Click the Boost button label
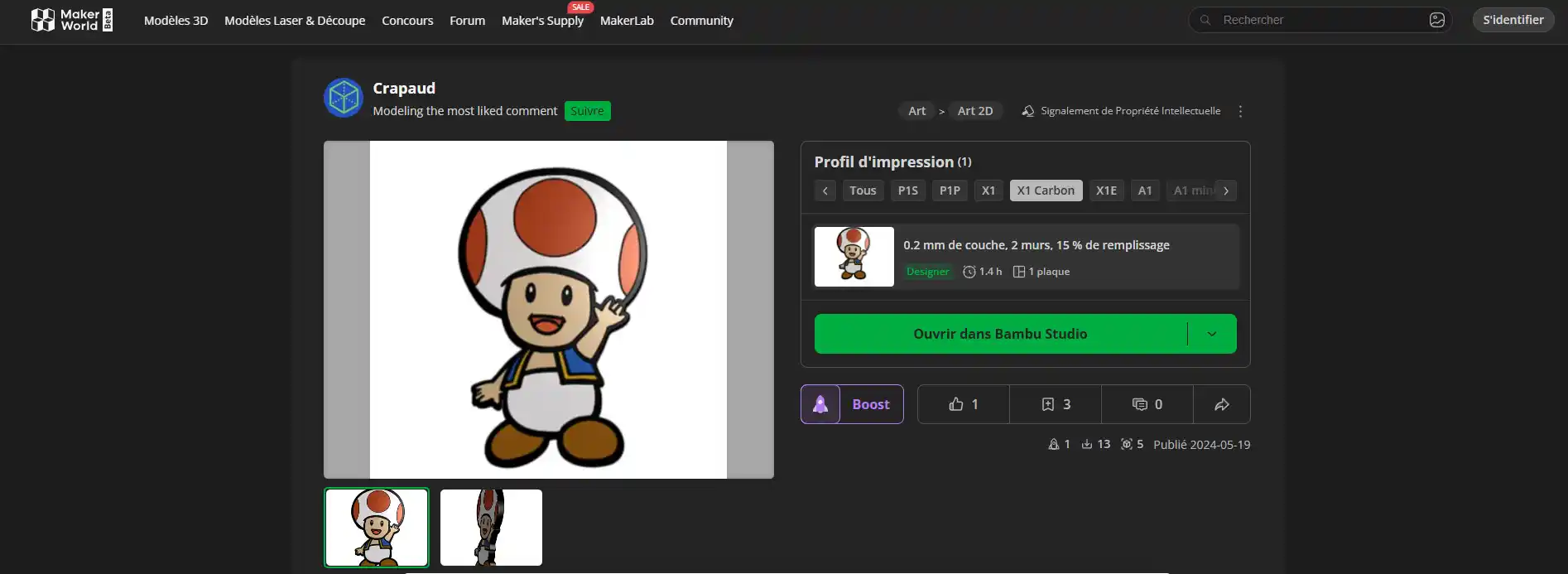This screenshot has width=1568, height=574. (871, 404)
